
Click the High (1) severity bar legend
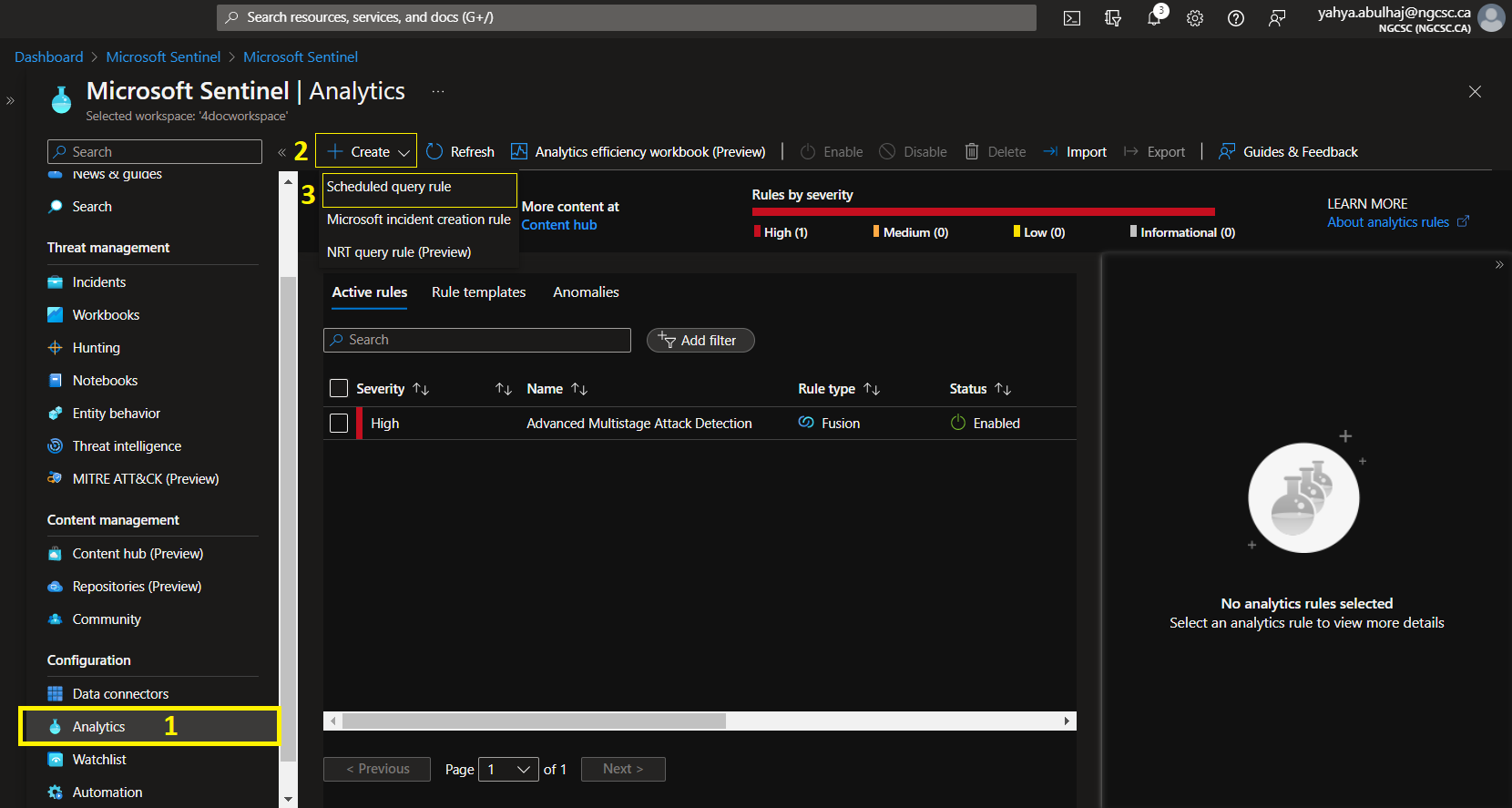781,232
